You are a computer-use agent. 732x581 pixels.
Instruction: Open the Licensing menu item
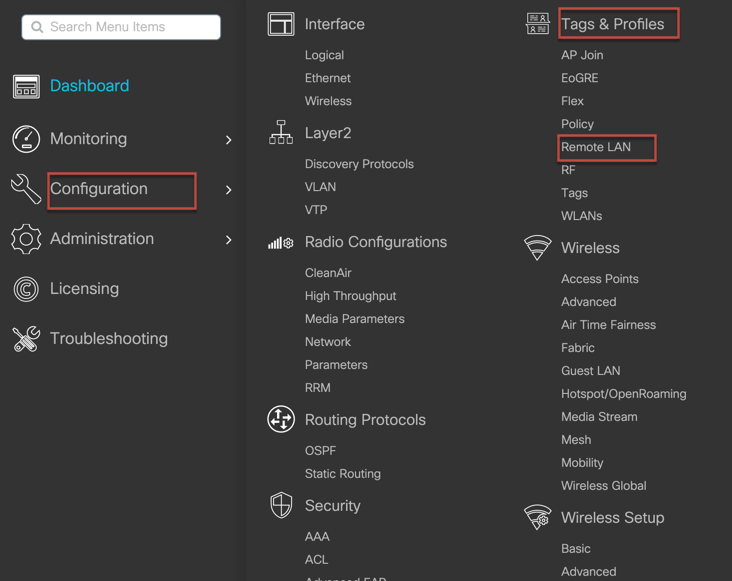coord(84,289)
